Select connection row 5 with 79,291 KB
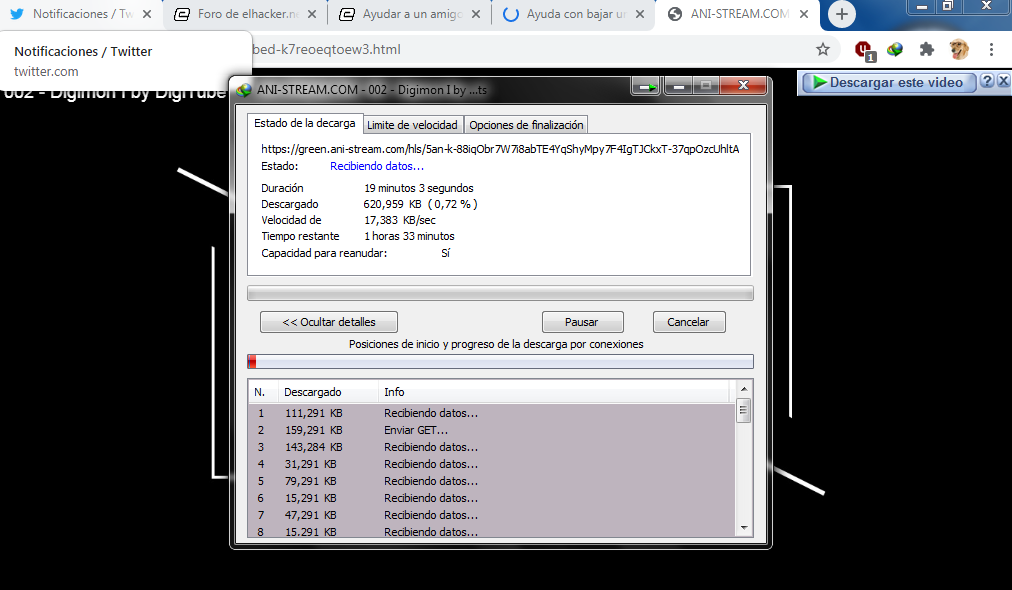This screenshot has height=590, width=1012. click(x=492, y=481)
